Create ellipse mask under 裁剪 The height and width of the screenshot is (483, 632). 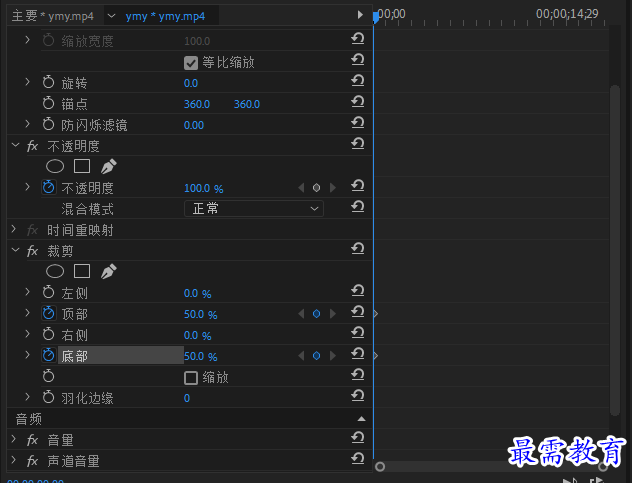[55, 271]
